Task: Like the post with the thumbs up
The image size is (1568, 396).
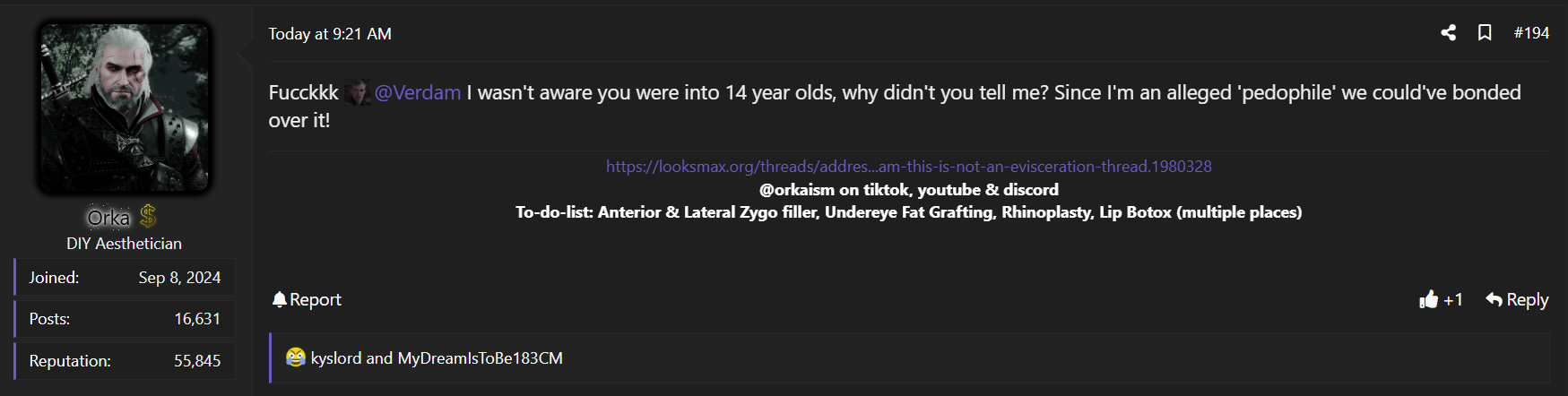Action: 1428,299
